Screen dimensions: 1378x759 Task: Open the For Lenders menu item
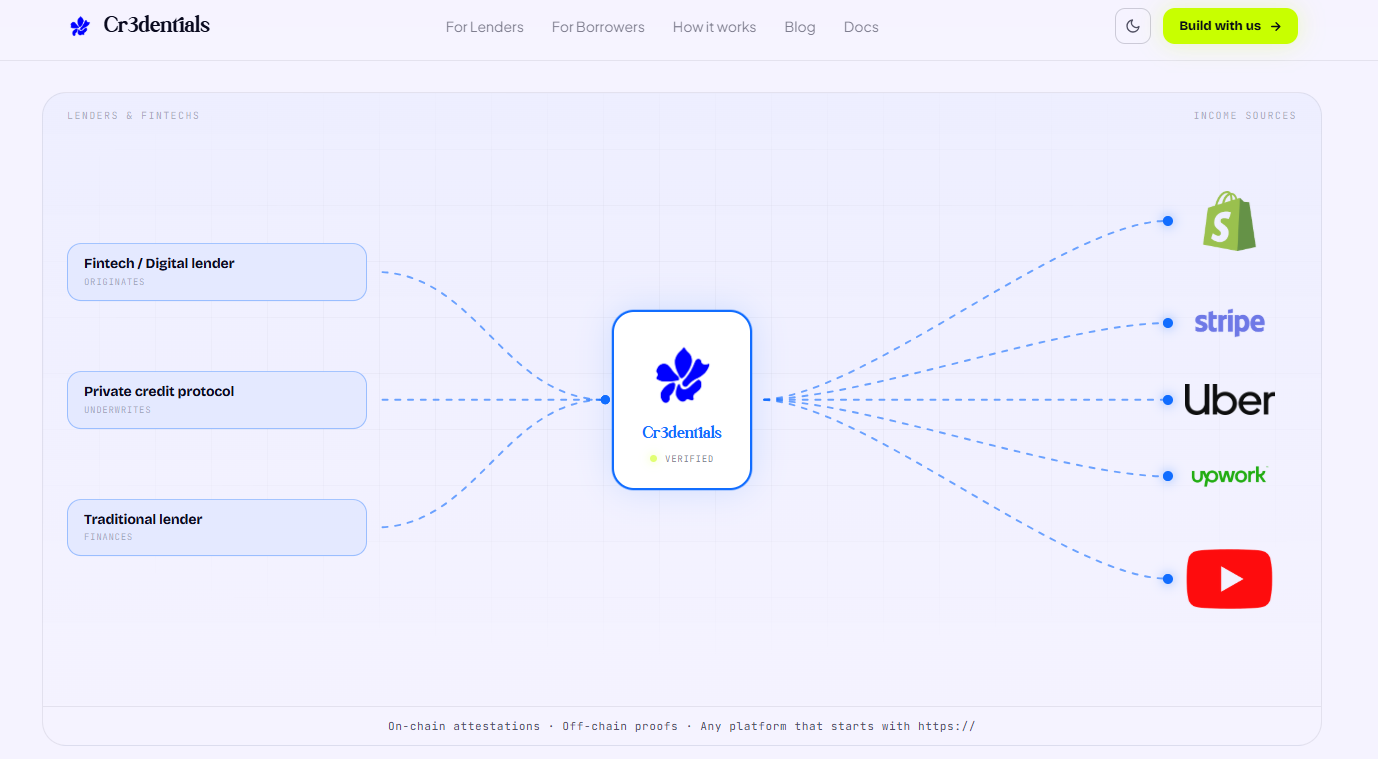485,27
